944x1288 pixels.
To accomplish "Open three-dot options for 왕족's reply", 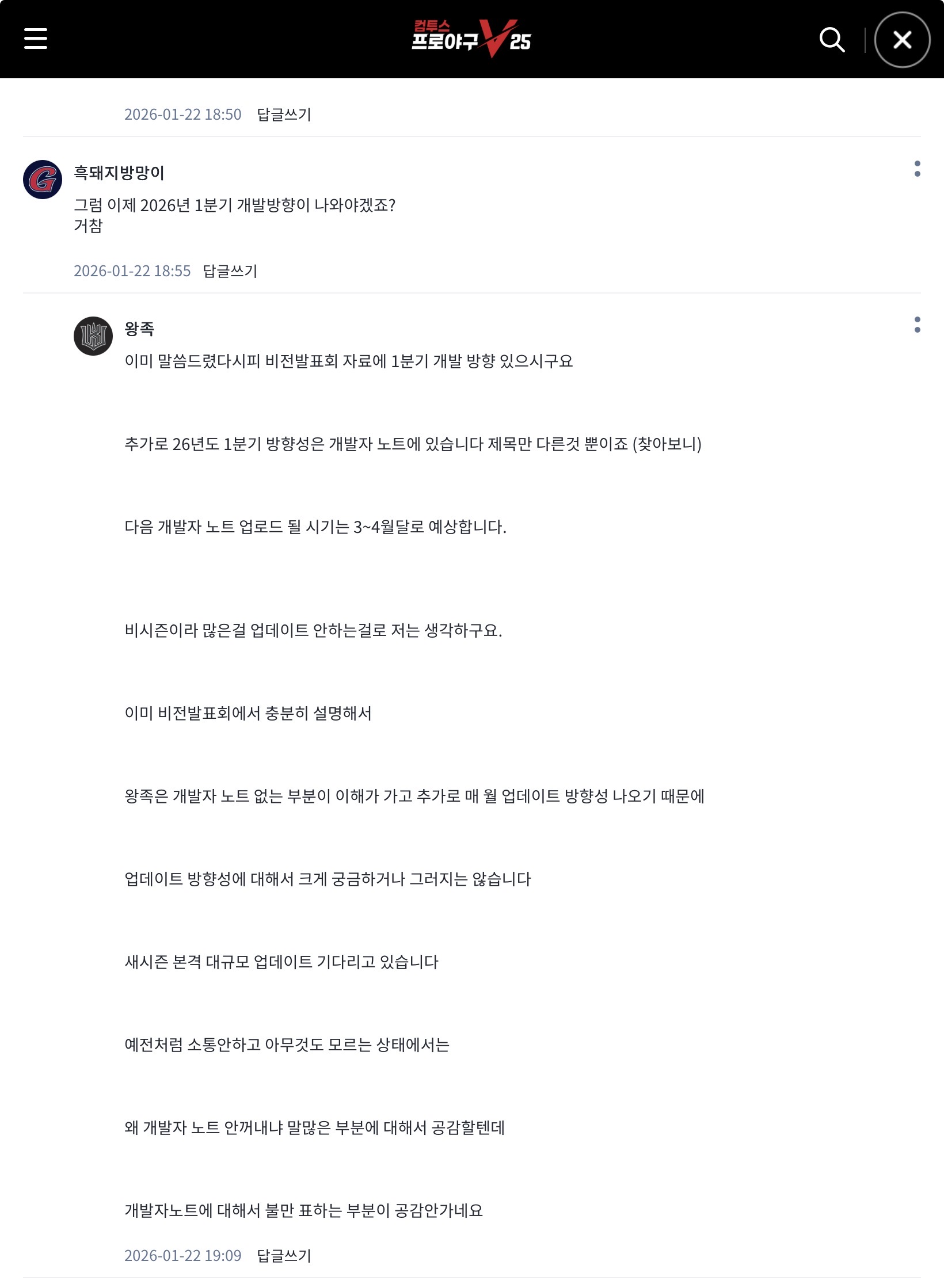I will [x=917, y=325].
